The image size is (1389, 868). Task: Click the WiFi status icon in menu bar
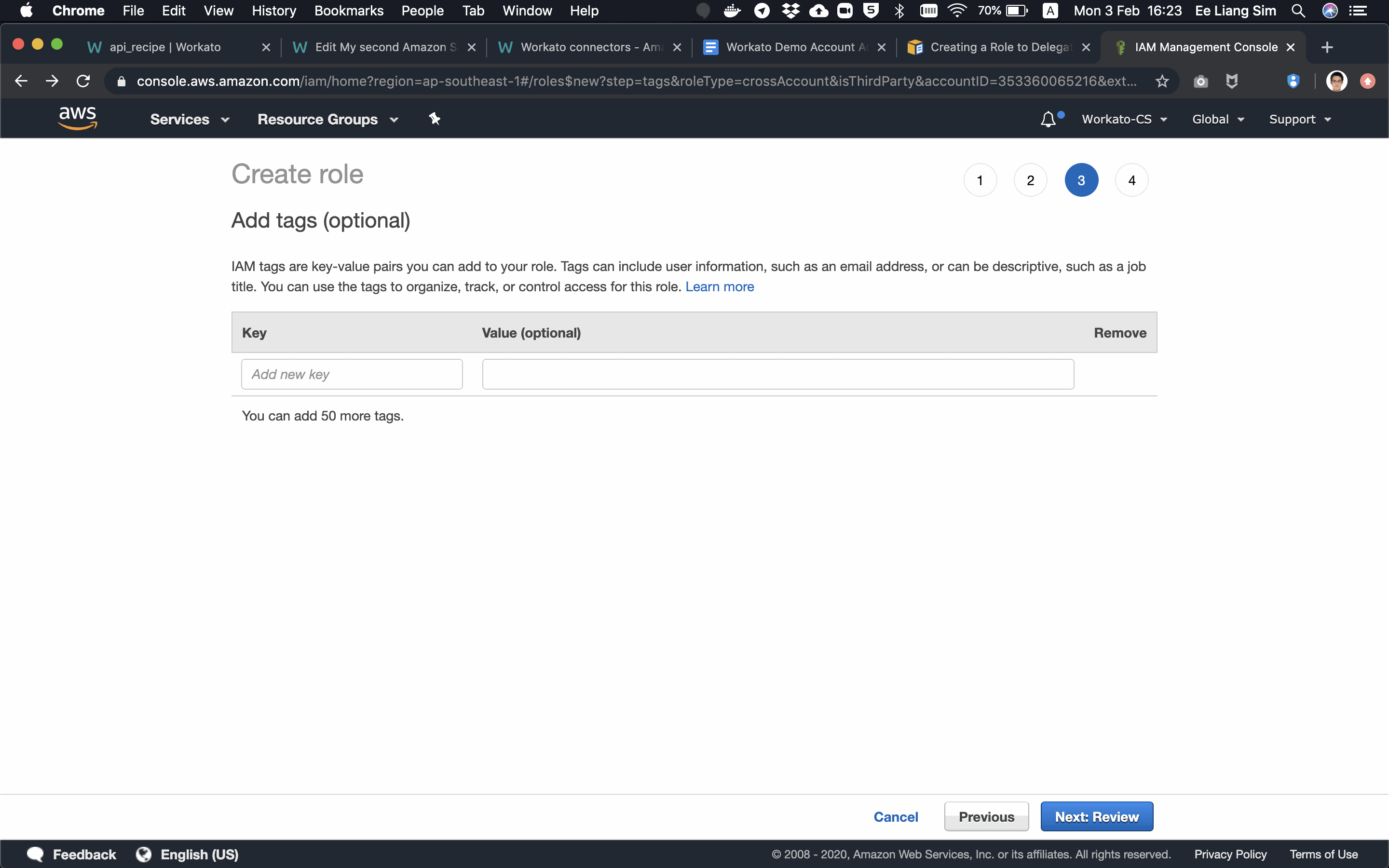click(955, 11)
